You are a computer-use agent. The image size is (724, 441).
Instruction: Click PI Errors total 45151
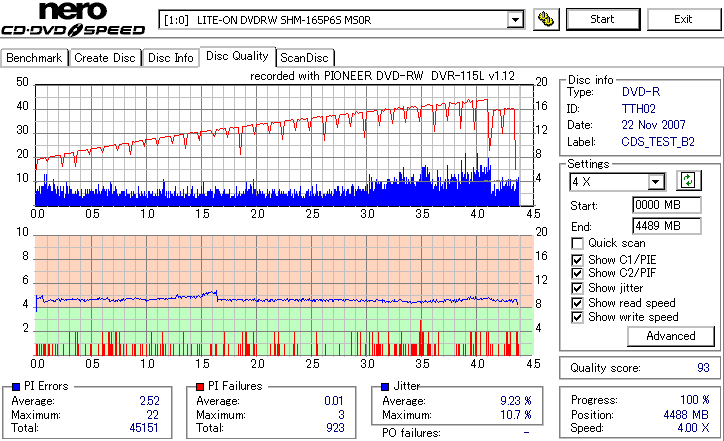[144, 428]
